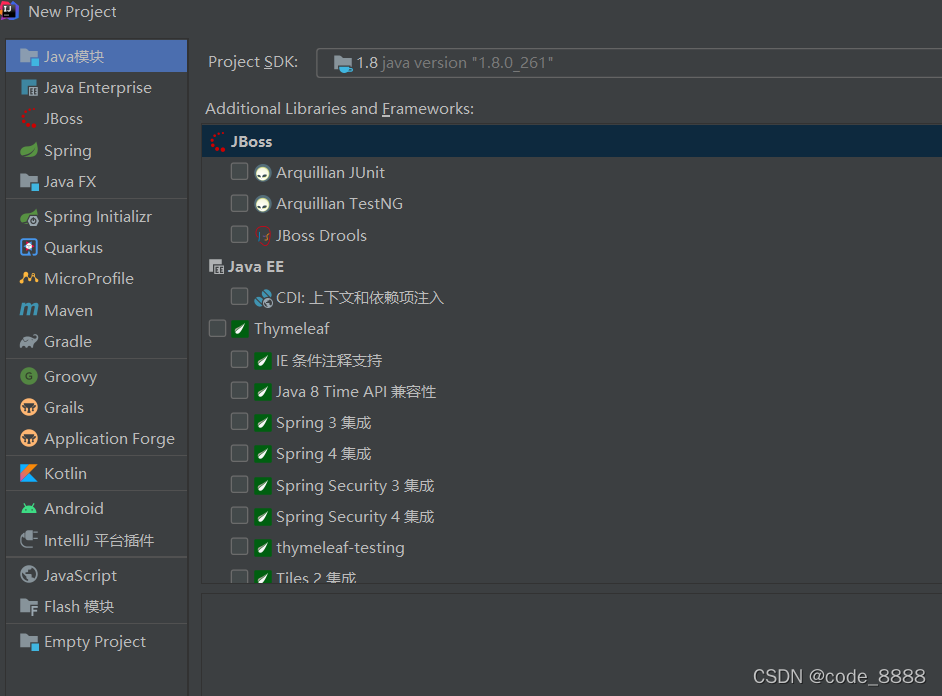
Task: Click the Empty Project folder icon
Action: [29, 641]
